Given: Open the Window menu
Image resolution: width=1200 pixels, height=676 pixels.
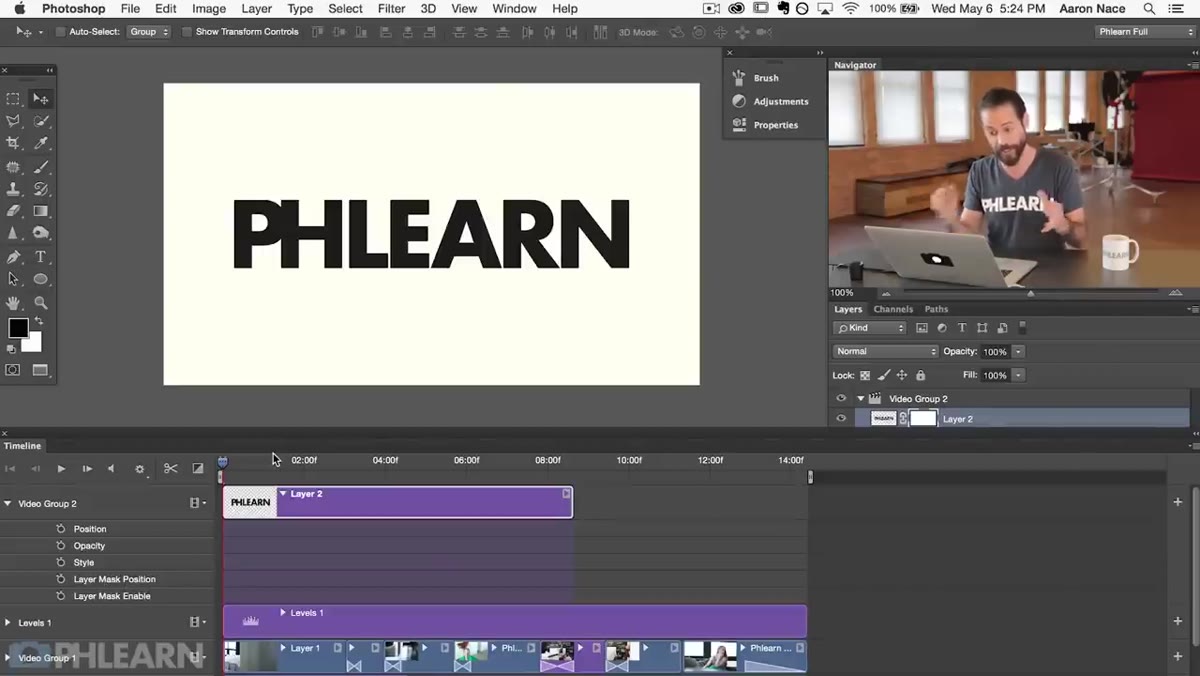Looking at the screenshot, I should click(x=514, y=9).
